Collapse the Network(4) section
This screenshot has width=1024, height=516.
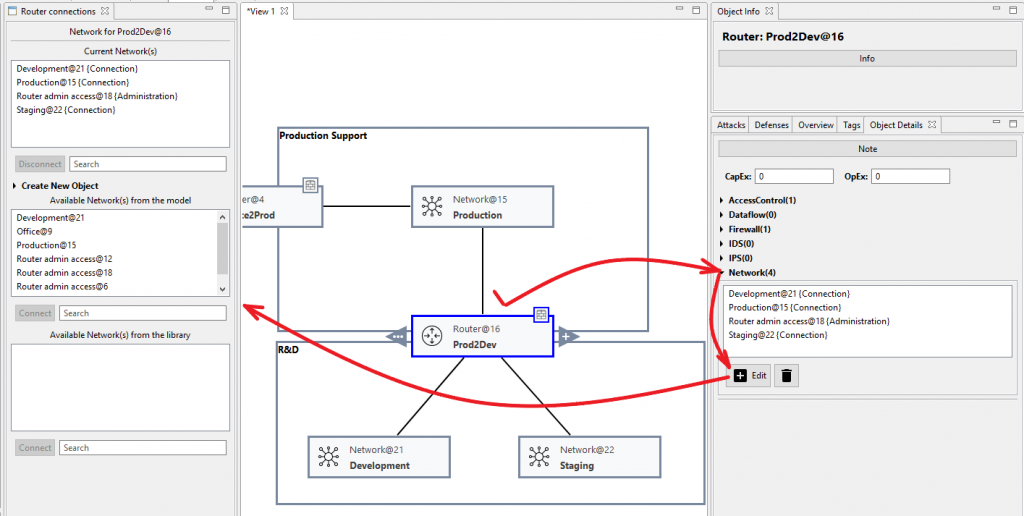[x=721, y=273]
